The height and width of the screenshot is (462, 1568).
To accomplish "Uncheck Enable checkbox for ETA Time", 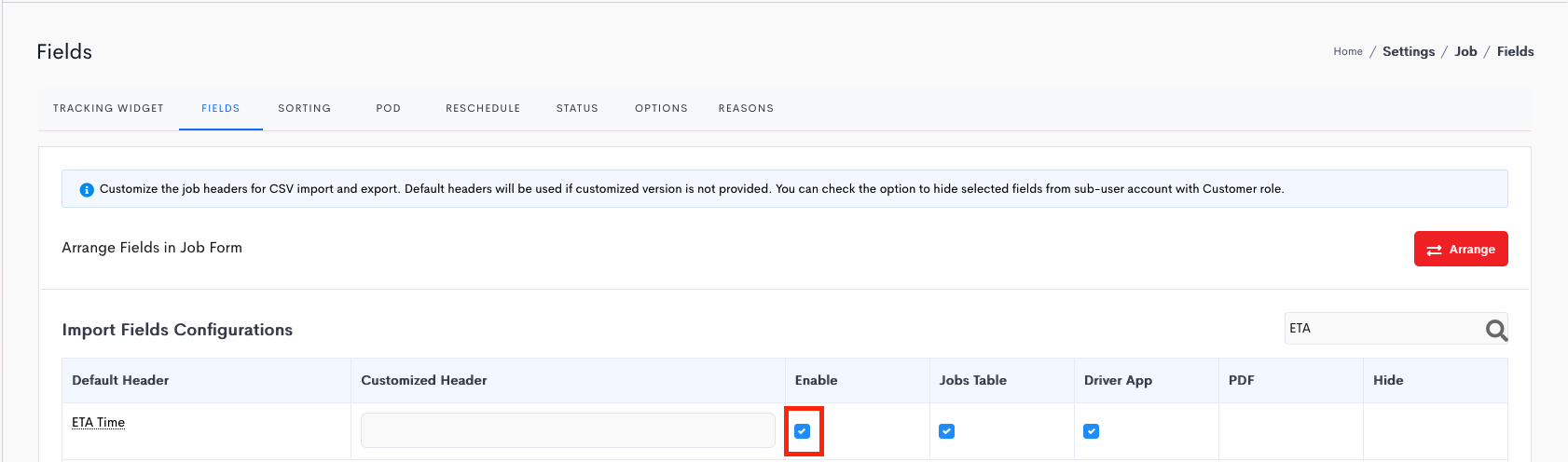I will click(x=802, y=431).
